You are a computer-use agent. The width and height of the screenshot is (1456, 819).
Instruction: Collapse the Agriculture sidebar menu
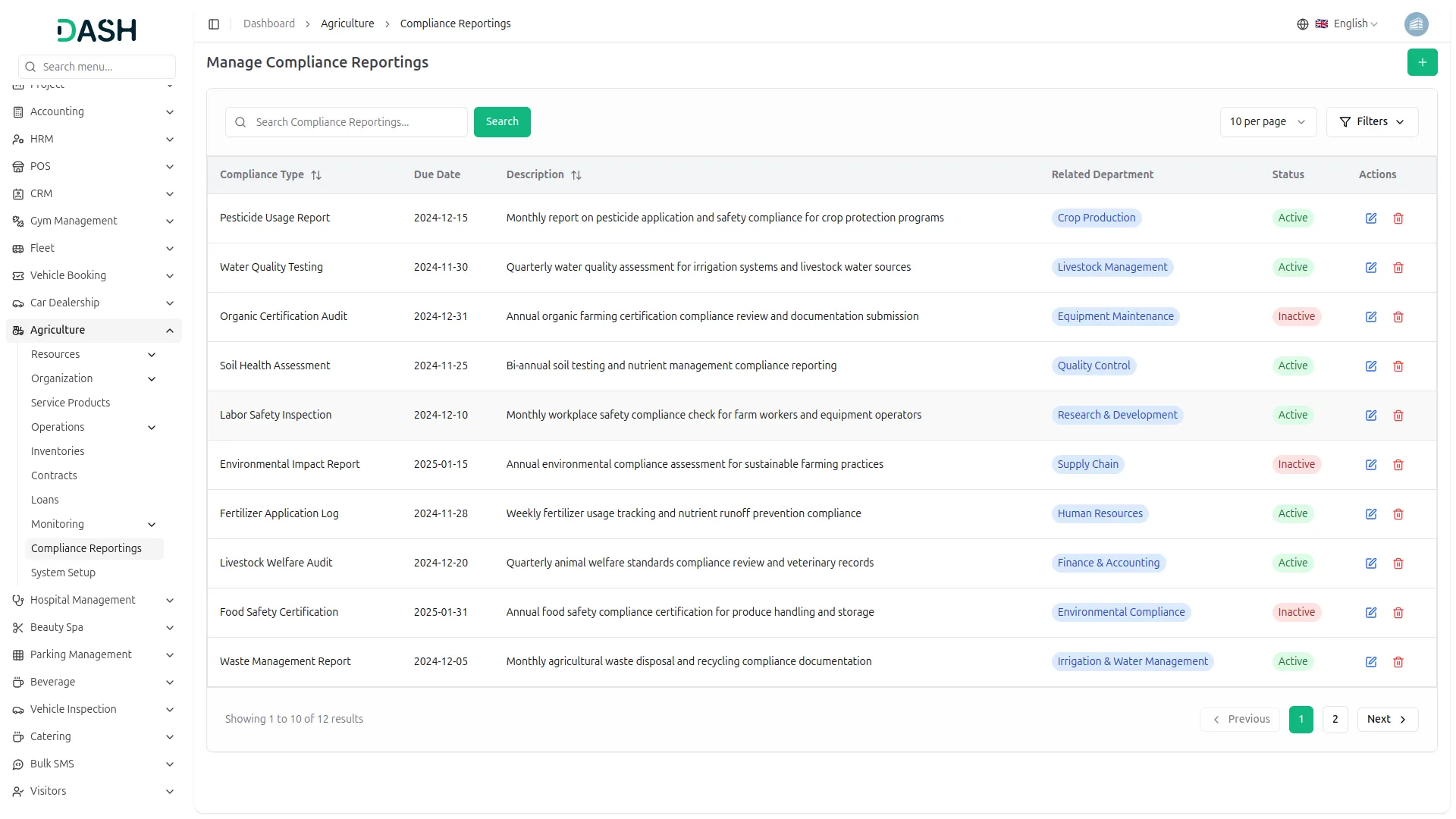coord(170,331)
